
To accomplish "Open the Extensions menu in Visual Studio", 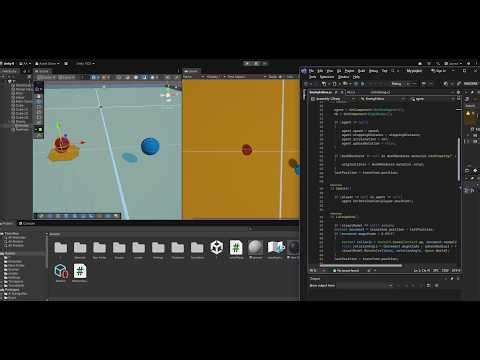I will [x=327, y=77].
